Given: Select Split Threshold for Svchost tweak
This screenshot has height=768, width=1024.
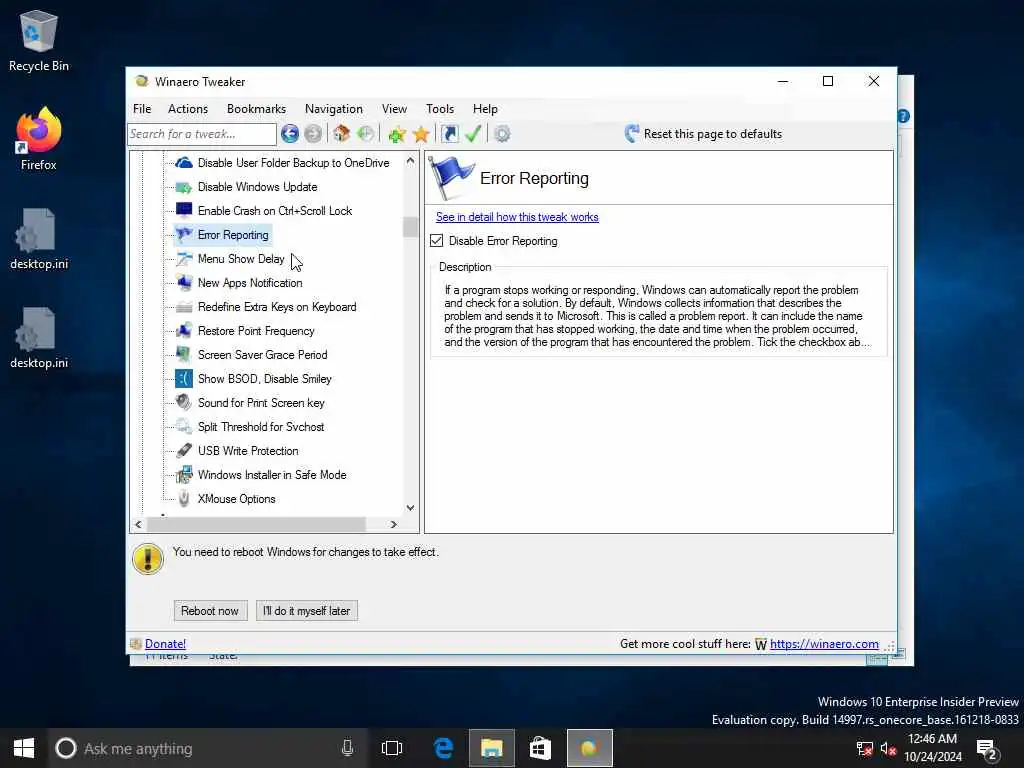Looking at the screenshot, I should [x=261, y=427].
